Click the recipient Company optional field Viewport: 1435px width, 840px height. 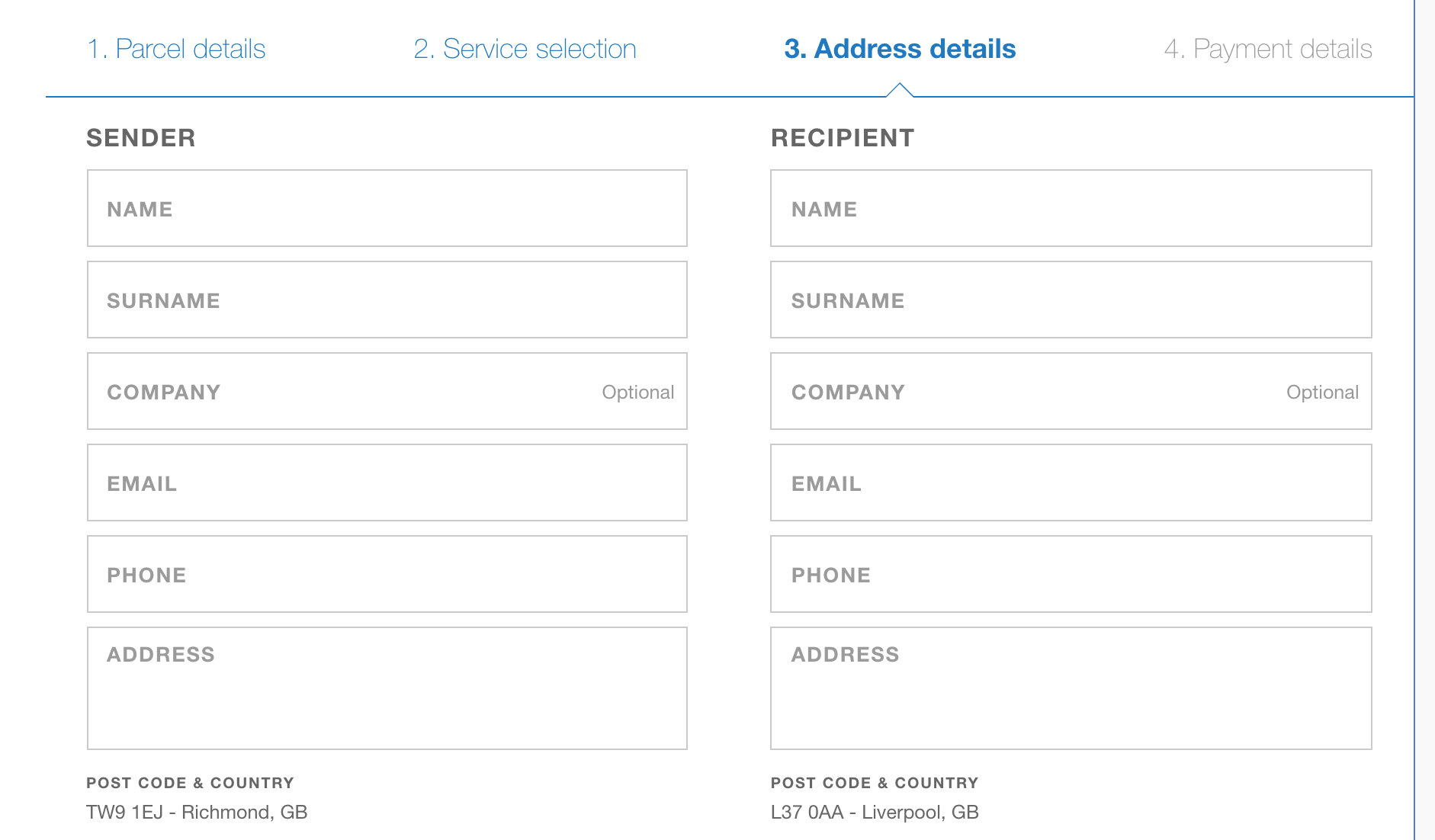[1071, 391]
